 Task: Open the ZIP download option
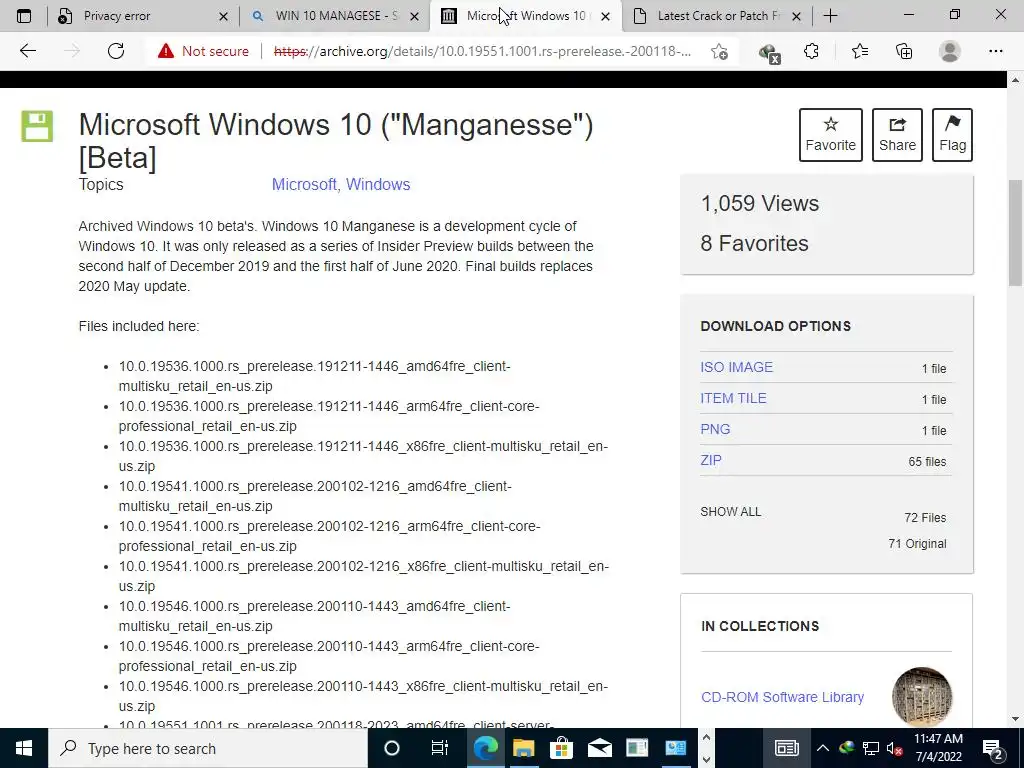[711, 460]
